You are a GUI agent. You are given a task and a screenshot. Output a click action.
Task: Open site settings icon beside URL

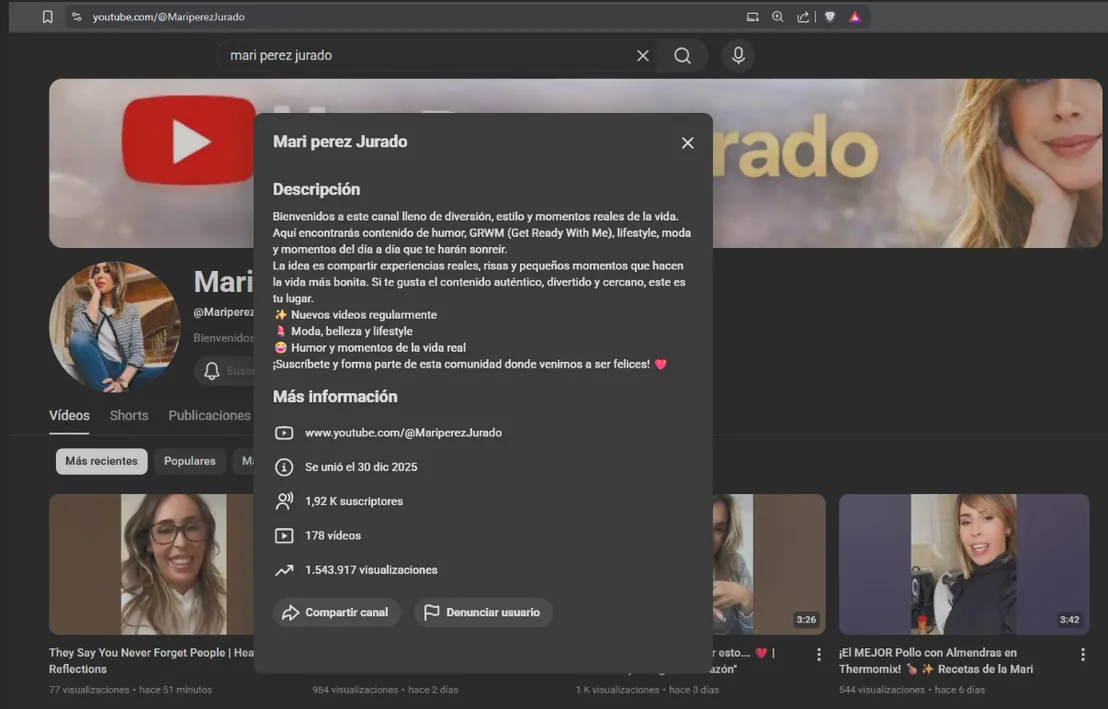click(77, 16)
